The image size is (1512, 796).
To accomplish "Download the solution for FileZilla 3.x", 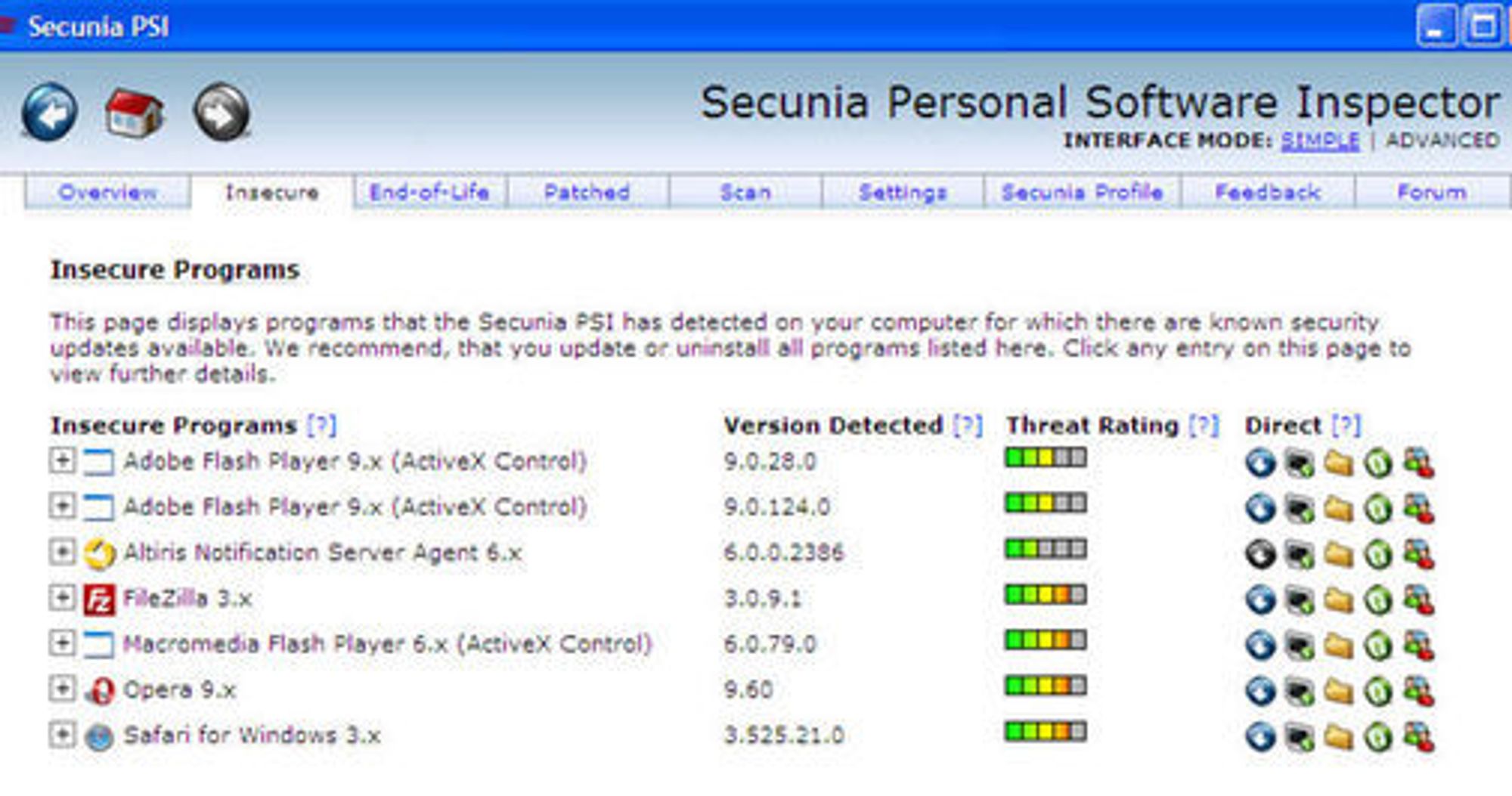I will click(1260, 599).
